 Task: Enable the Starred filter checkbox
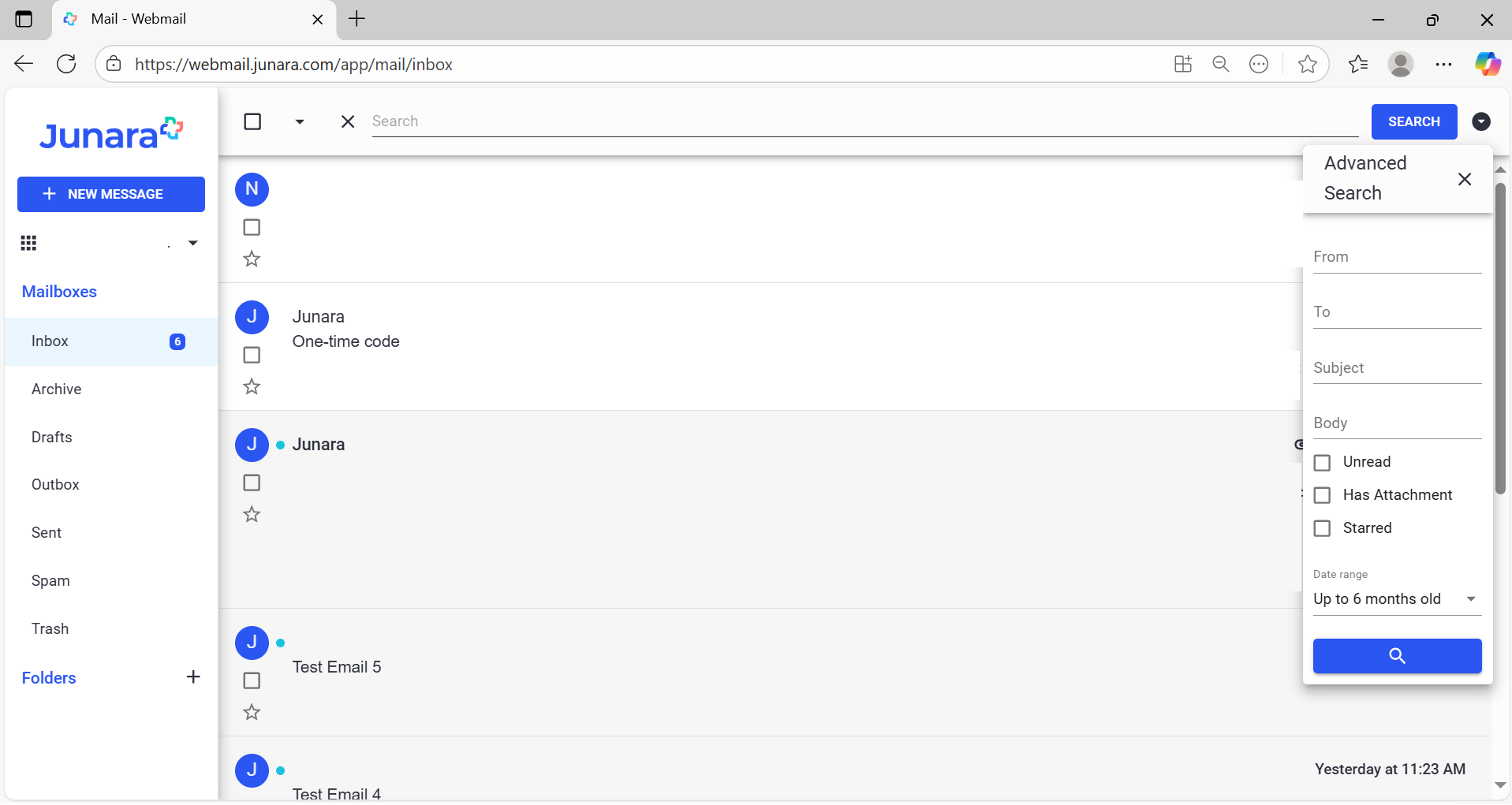coord(1322,528)
